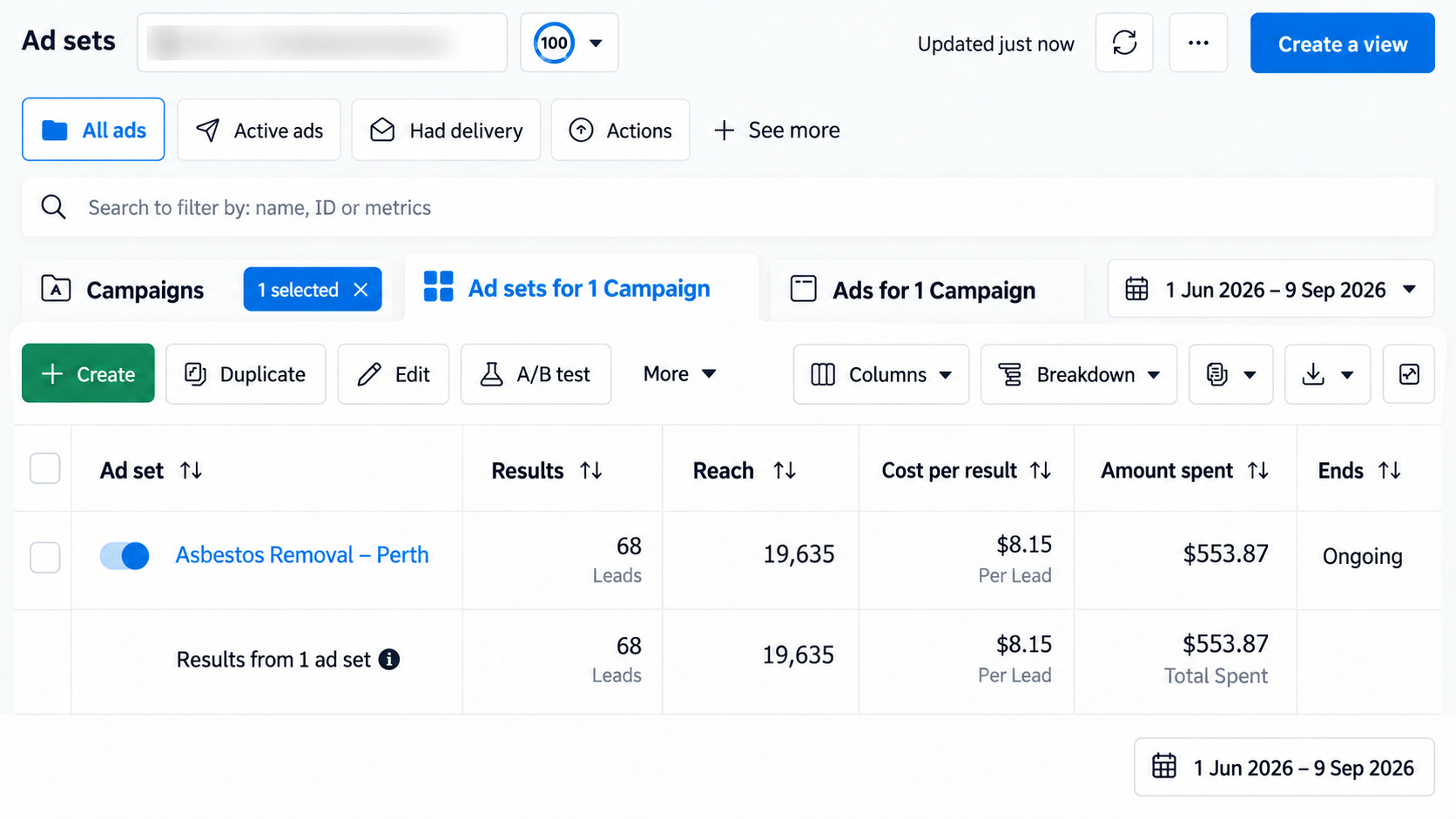Click the bottom date range button
The width and height of the screenshot is (1456, 819).
(x=1284, y=768)
